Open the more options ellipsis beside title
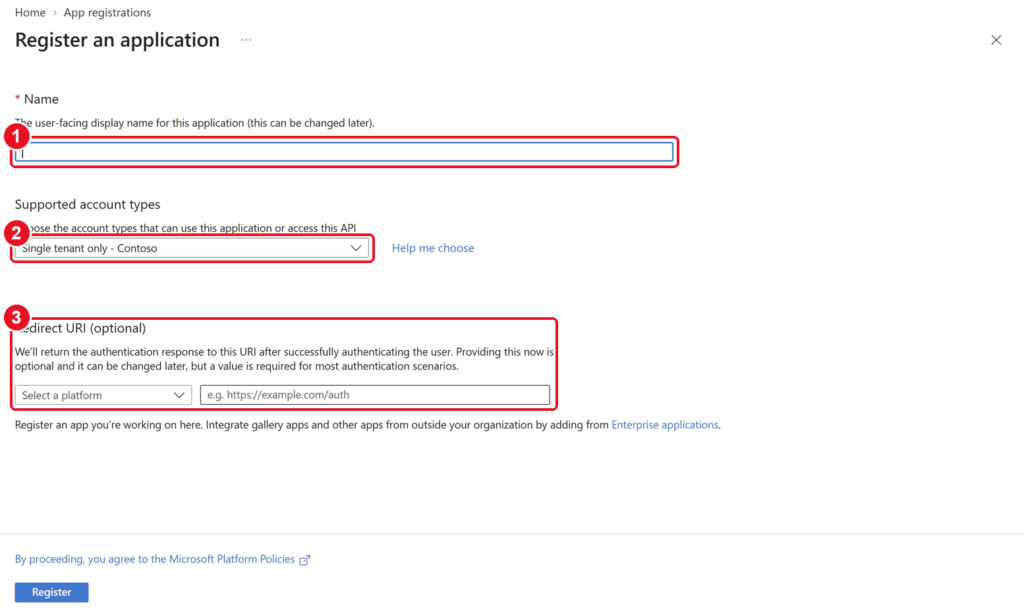The width and height of the screenshot is (1024, 608). (x=246, y=40)
